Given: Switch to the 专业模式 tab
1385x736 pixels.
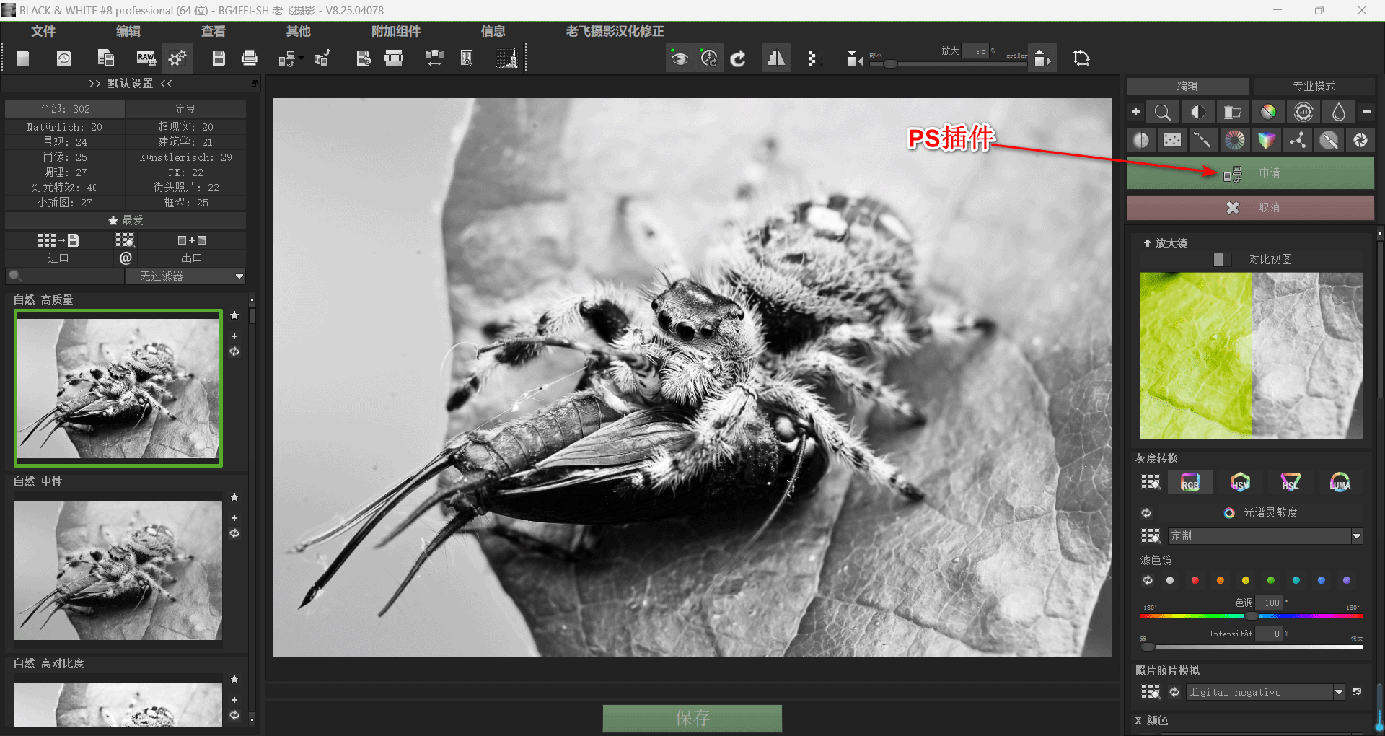Looking at the screenshot, I should tap(1312, 86).
